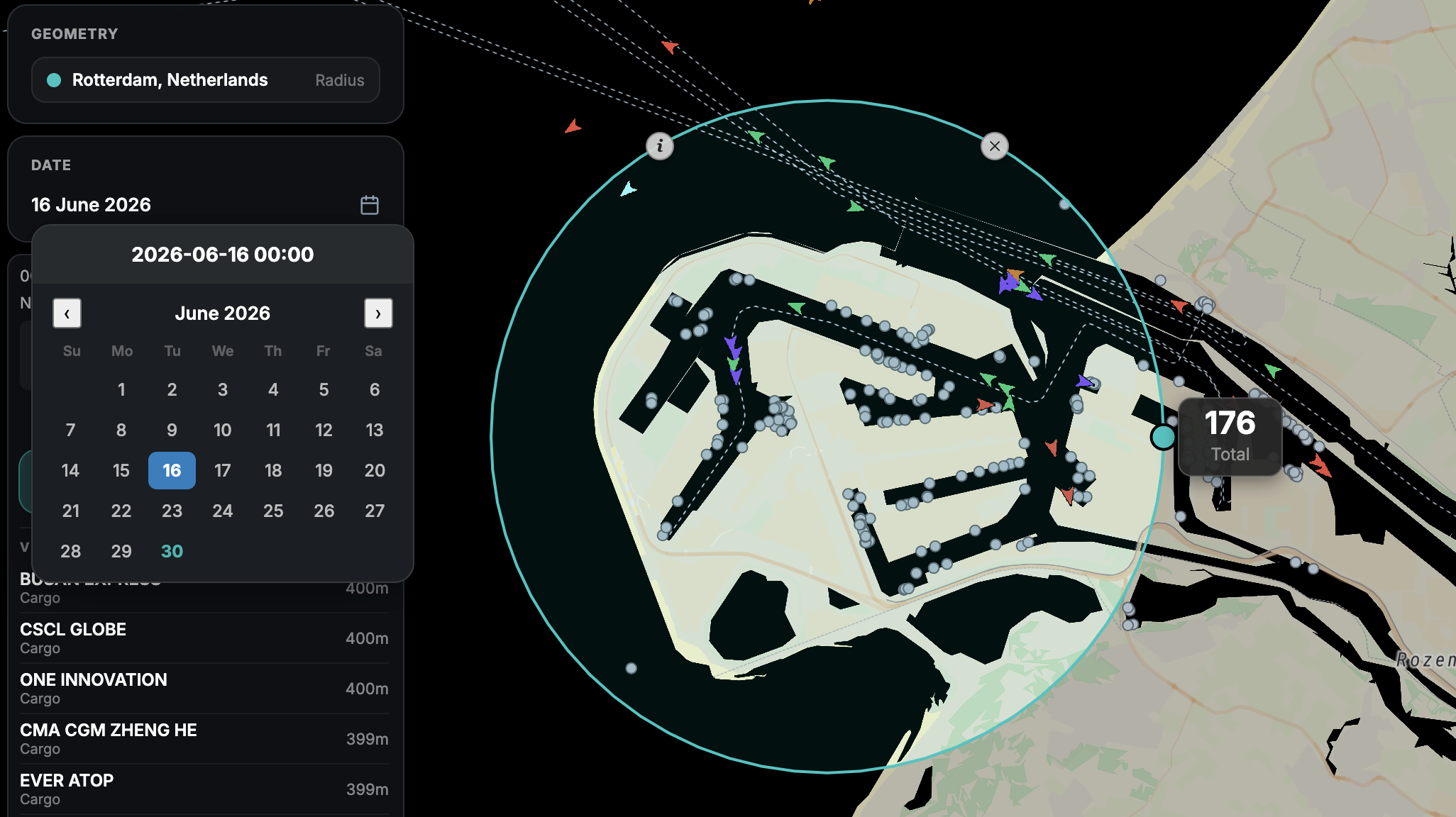Image resolution: width=1456 pixels, height=817 pixels.
Task: Open CMA CGM ZHENG HE vessel row
Action: click(204, 739)
